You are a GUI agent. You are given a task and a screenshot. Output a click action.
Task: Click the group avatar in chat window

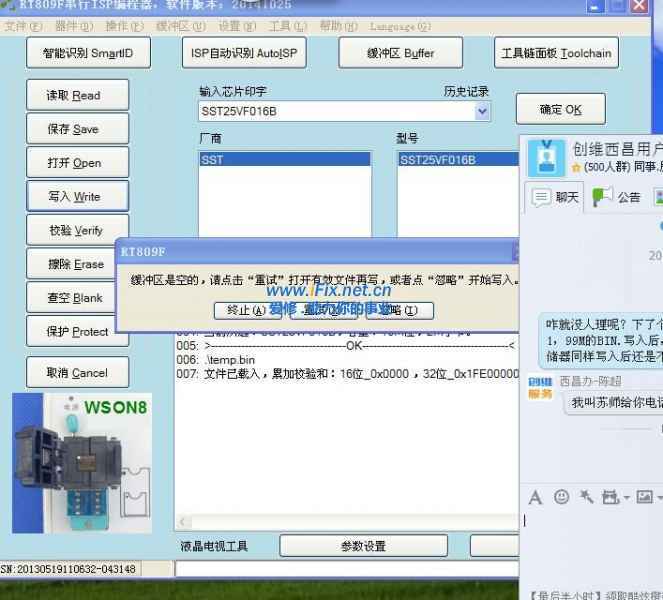(546, 158)
